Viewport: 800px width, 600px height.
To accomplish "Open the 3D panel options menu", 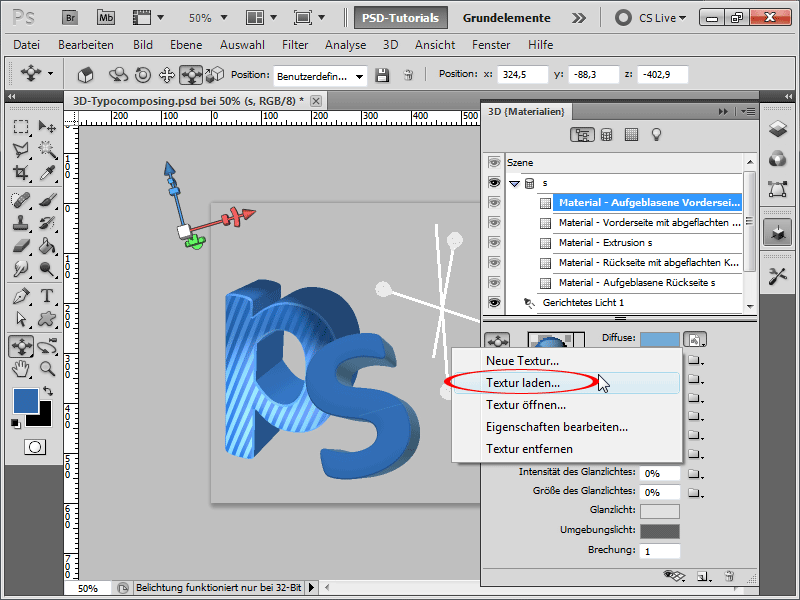I will click(x=748, y=111).
